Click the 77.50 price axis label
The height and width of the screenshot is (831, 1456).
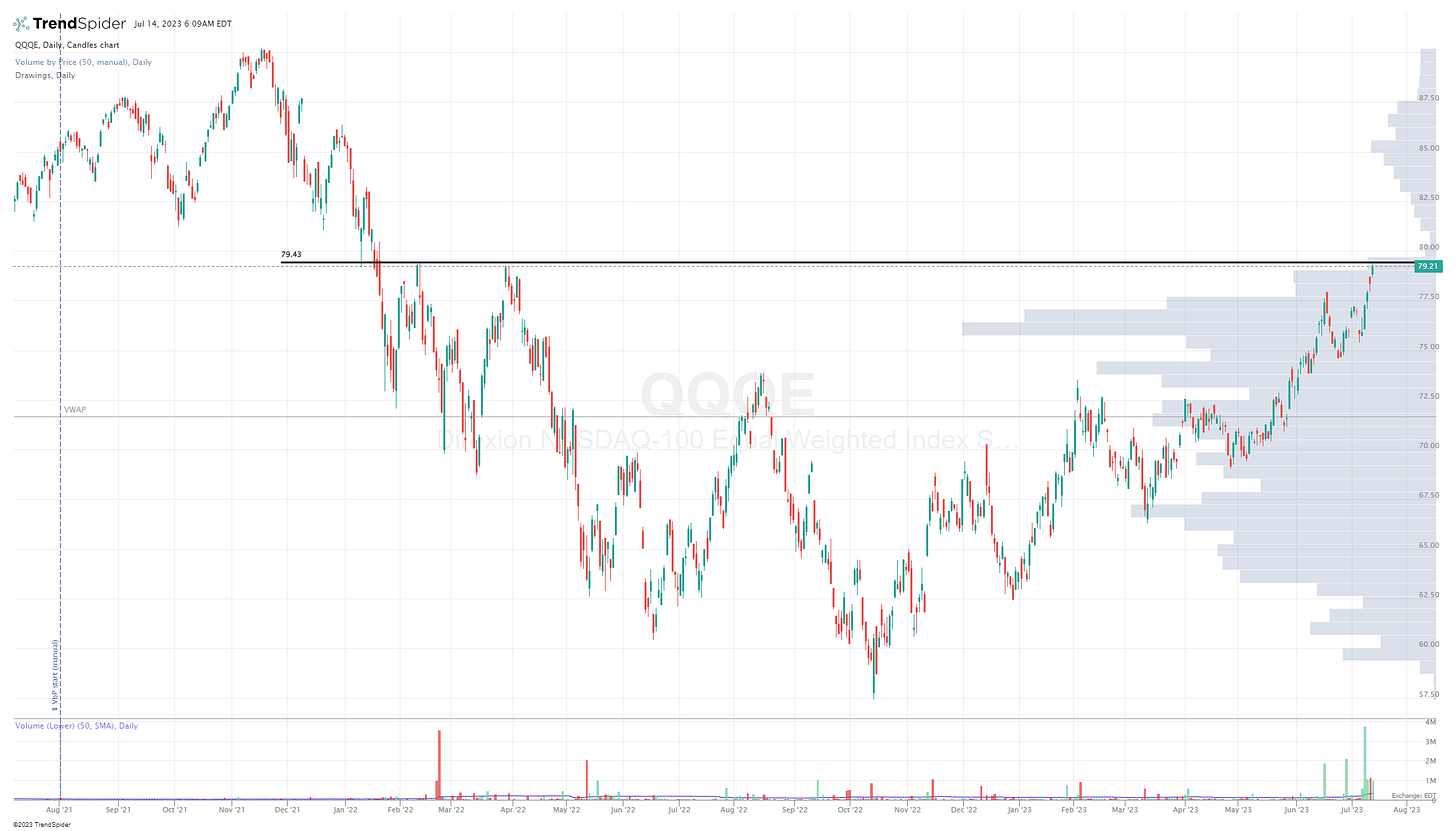click(x=1428, y=297)
